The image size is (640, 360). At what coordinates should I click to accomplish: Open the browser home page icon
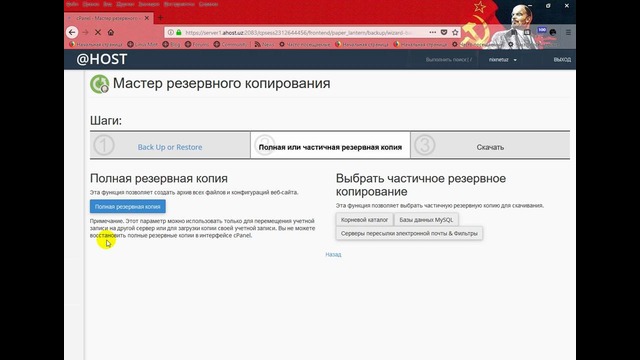111,32
